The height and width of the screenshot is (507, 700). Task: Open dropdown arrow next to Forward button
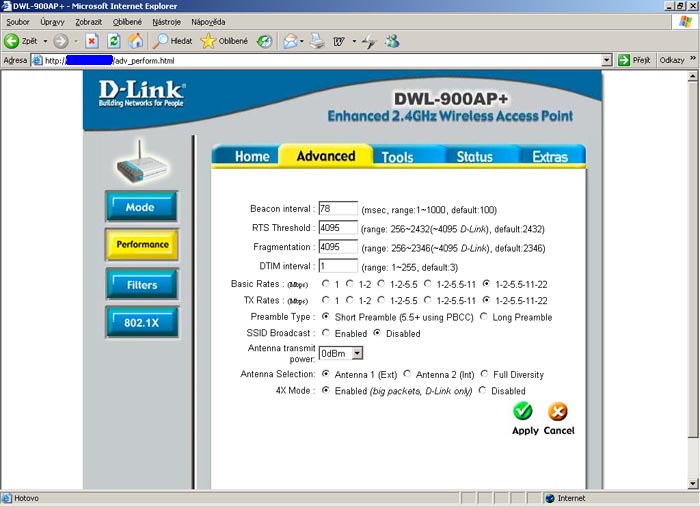pyautogui.click(x=76, y=41)
